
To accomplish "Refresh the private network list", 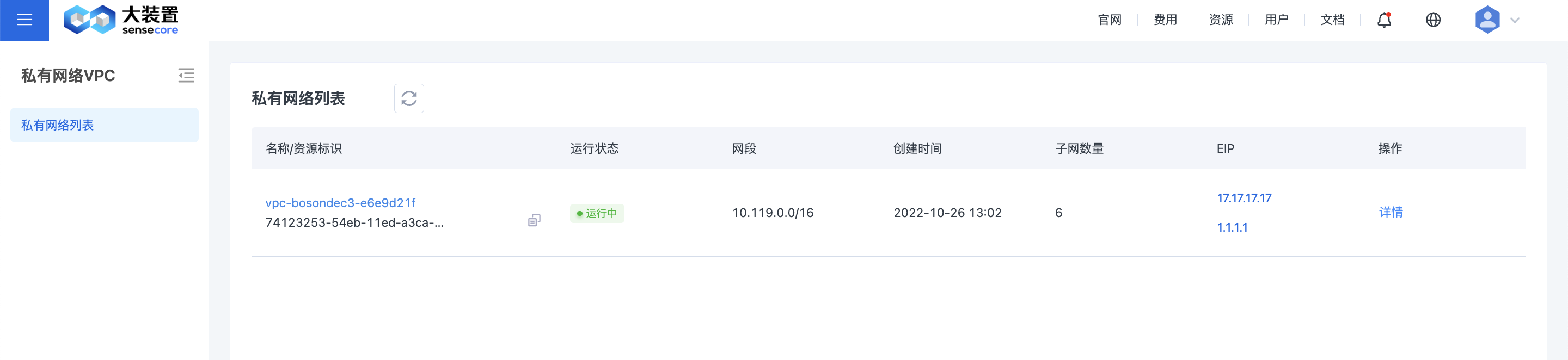I will click(408, 98).
